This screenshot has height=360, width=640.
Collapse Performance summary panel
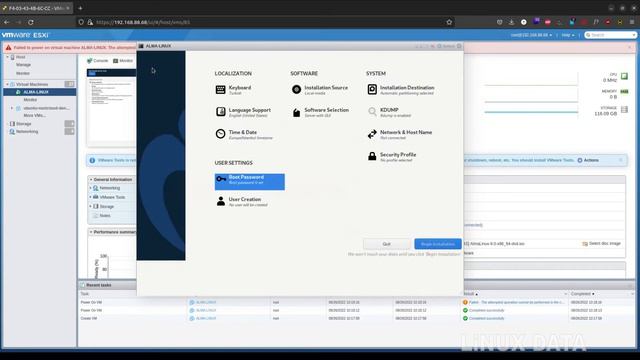tap(91, 232)
